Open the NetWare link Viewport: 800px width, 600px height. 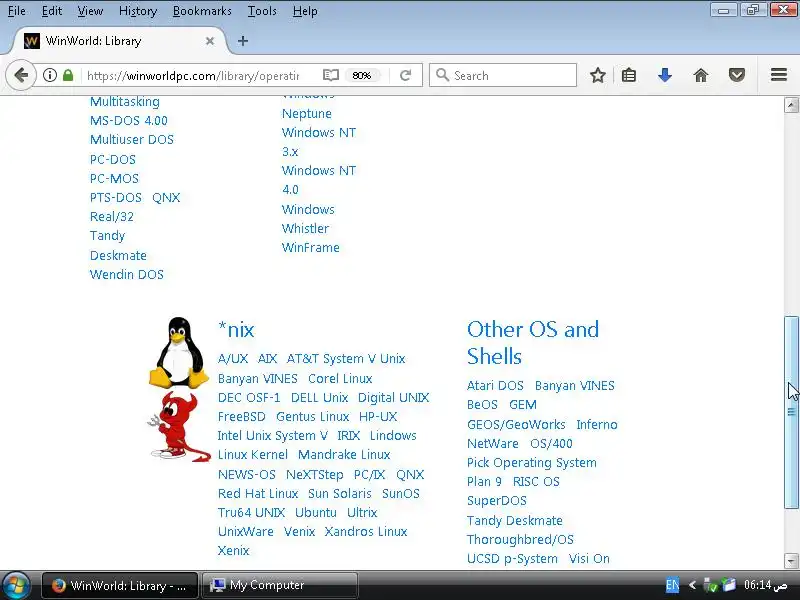pyautogui.click(x=492, y=443)
